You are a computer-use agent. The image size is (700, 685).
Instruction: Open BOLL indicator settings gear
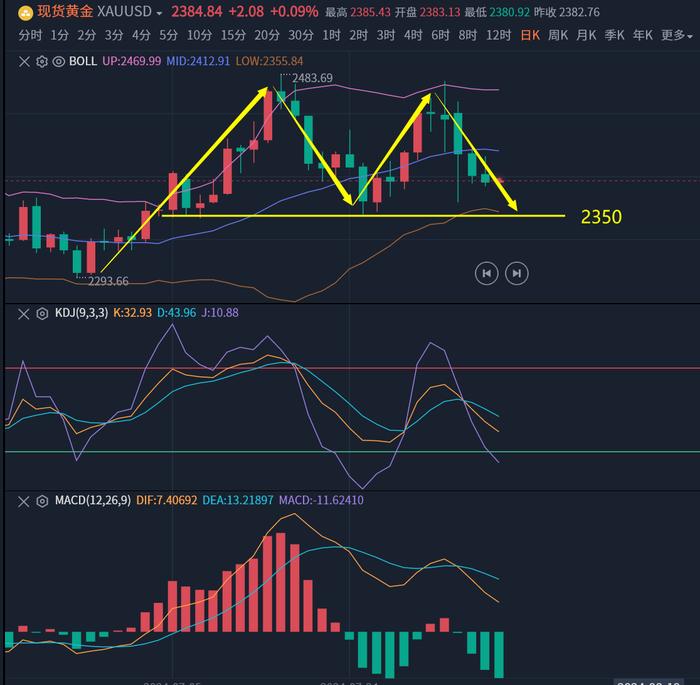pos(42,61)
